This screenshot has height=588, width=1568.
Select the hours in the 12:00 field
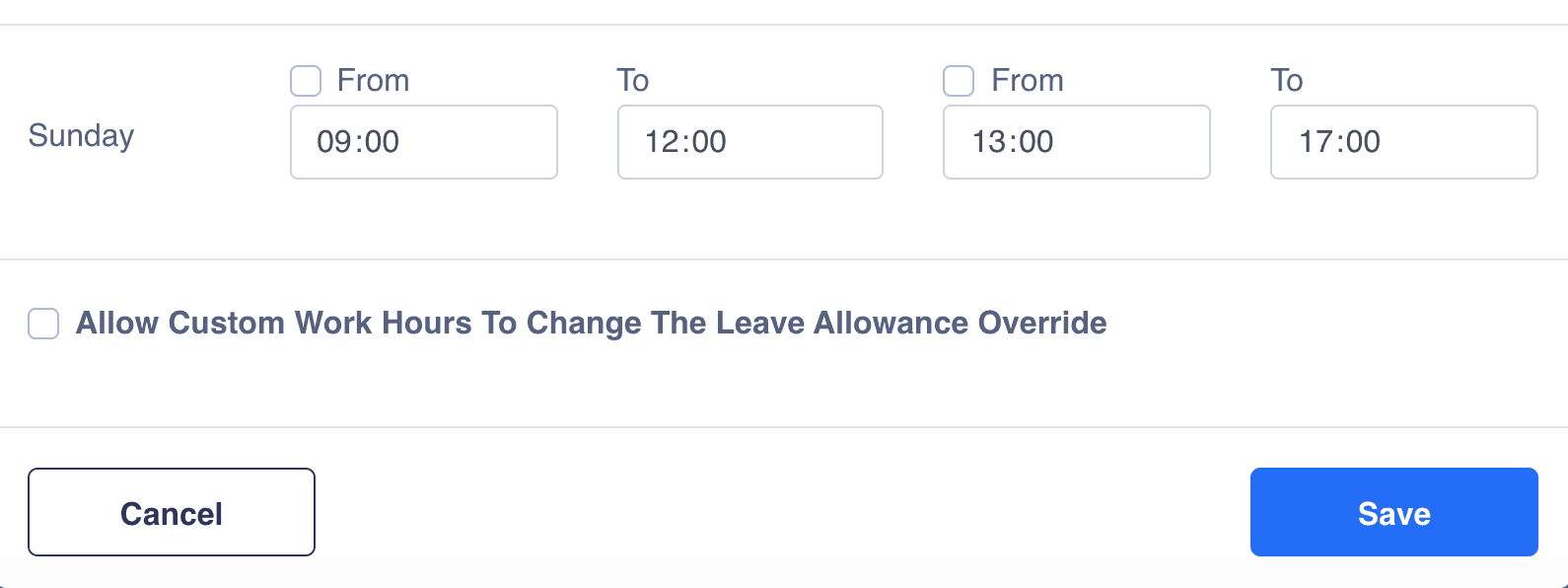660,142
